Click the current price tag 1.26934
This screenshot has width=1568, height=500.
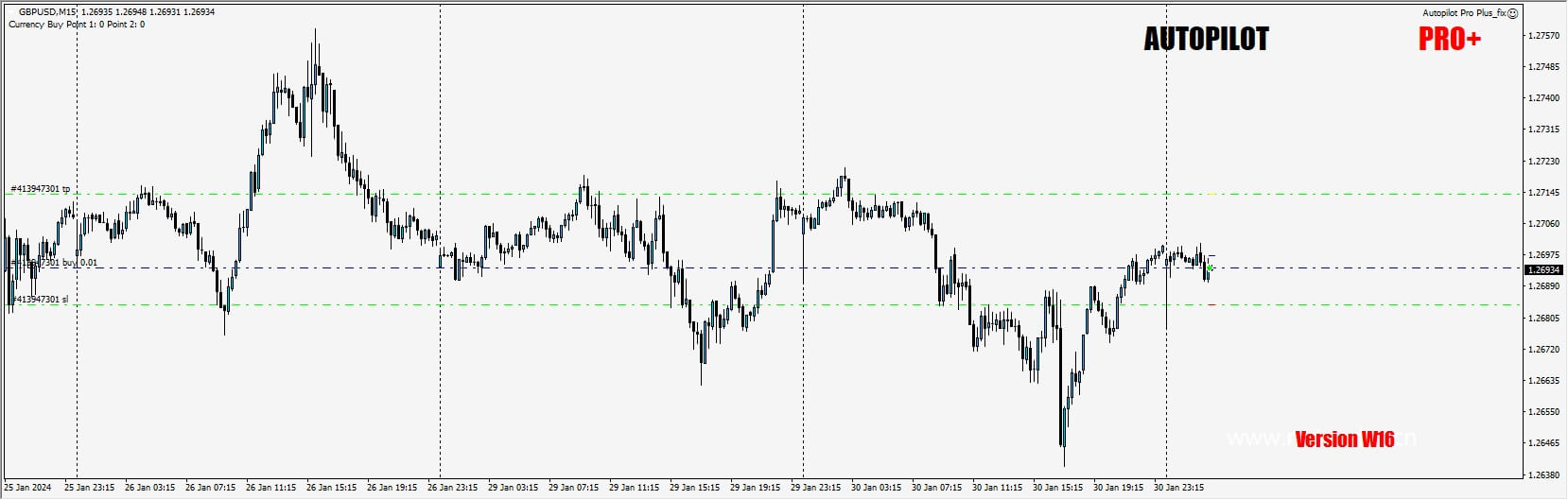[x=1543, y=269]
